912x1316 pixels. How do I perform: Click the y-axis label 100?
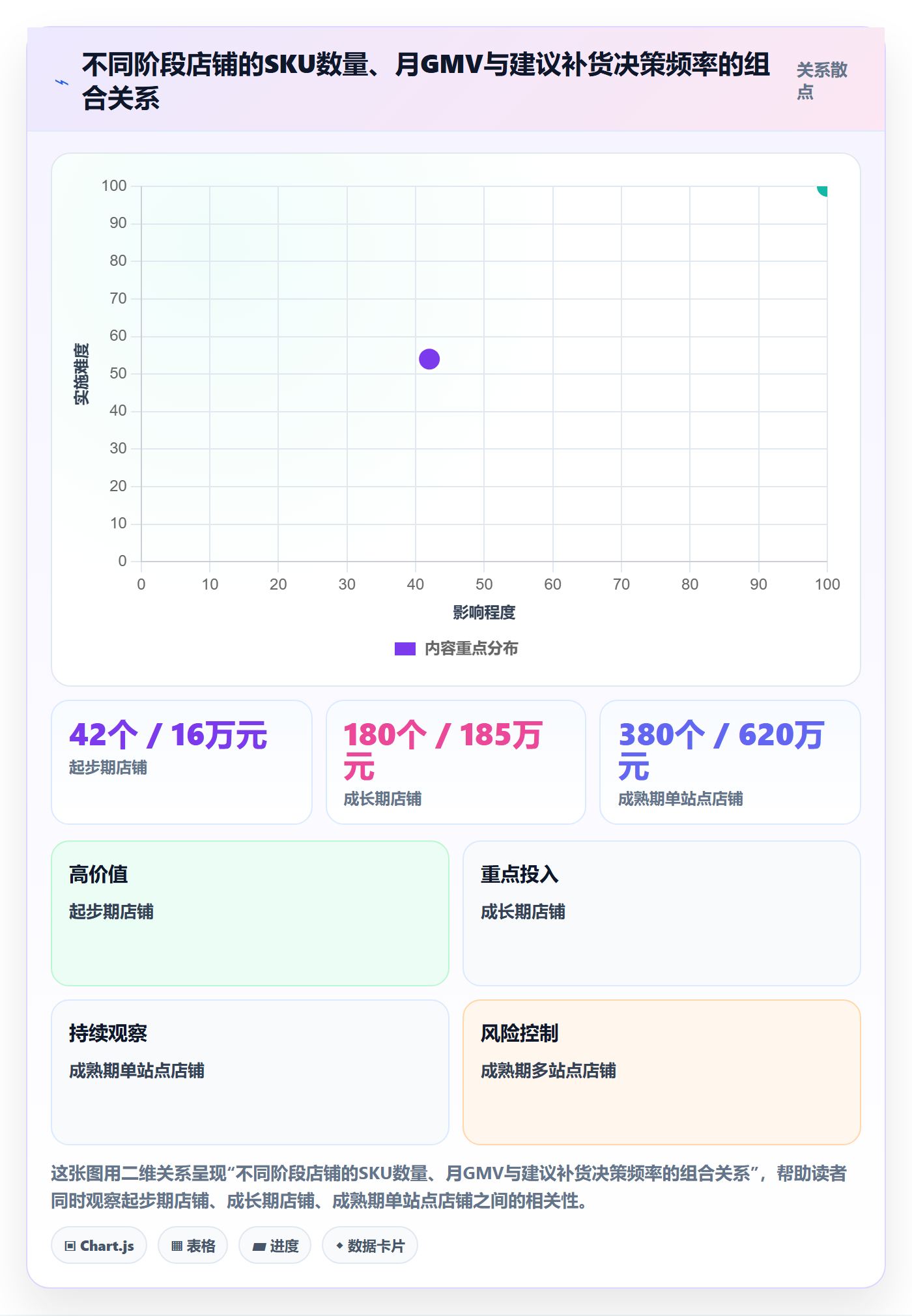pos(114,186)
